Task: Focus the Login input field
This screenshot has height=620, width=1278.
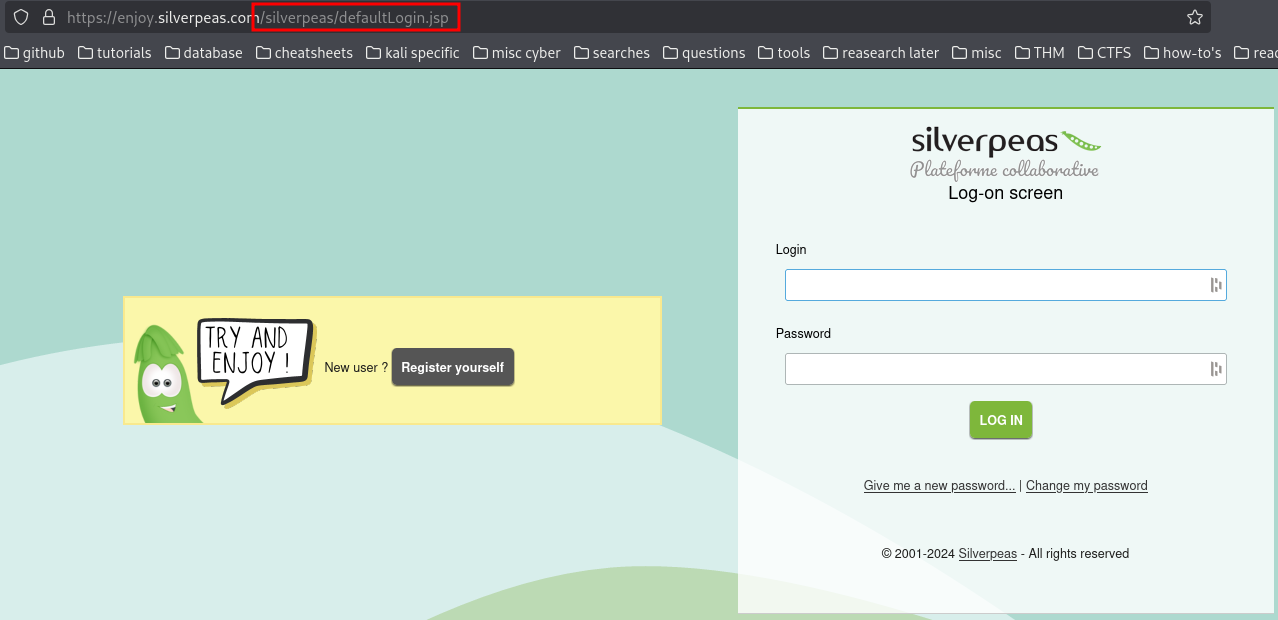Action: (x=1006, y=285)
